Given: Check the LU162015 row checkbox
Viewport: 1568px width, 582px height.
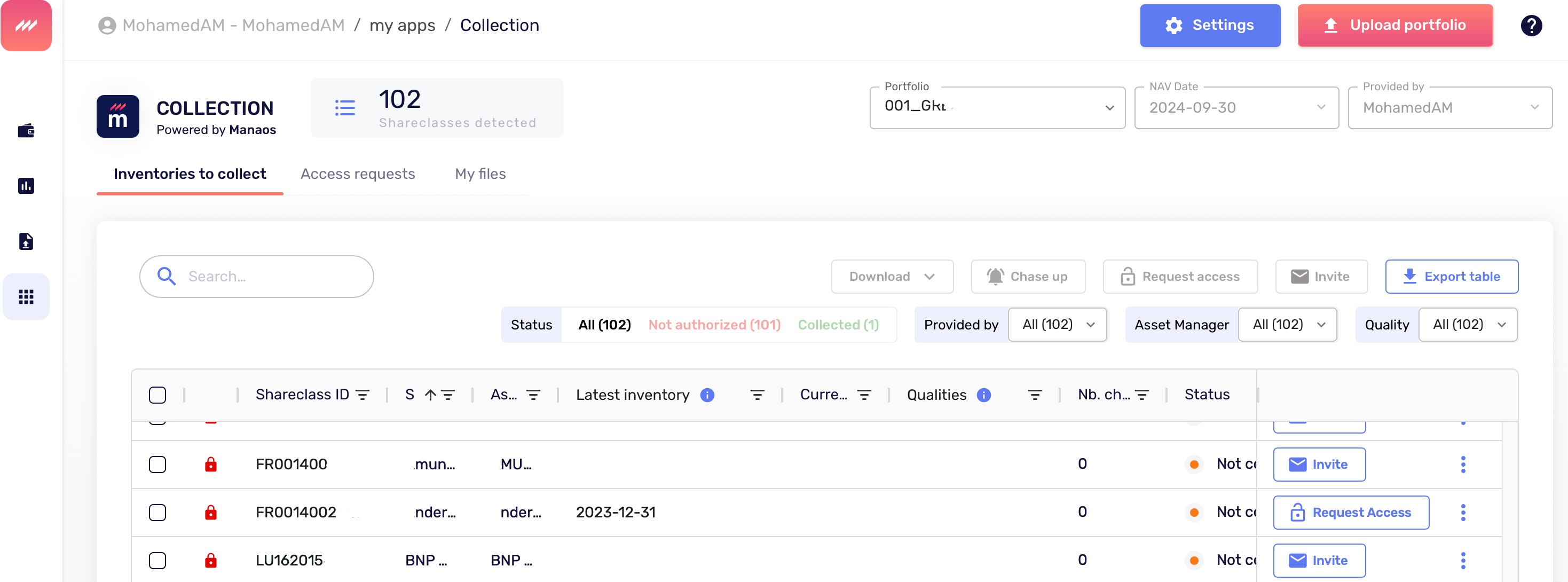Looking at the screenshot, I should [157, 561].
